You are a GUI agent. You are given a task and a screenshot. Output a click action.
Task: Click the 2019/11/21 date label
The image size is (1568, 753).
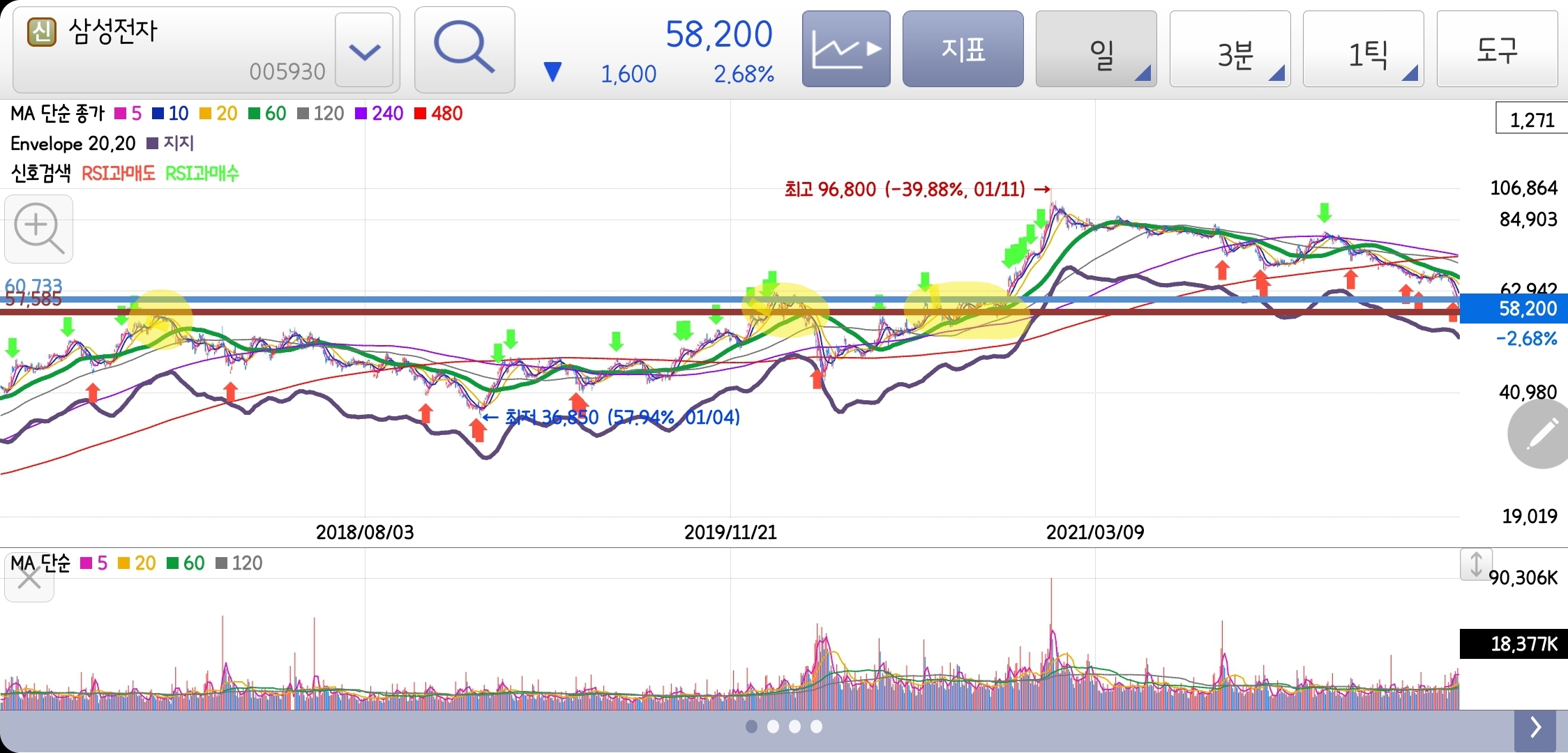click(730, 533)
